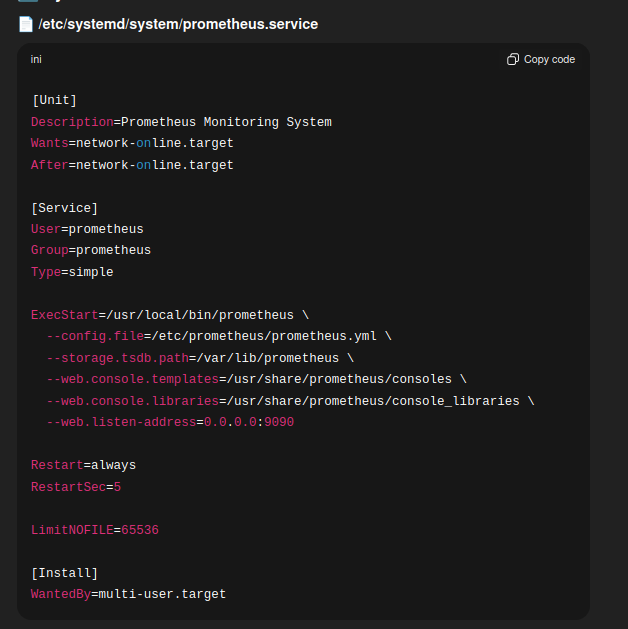Click the Wants=network-online.target line

pyautogui.click(x=132, y=143)
